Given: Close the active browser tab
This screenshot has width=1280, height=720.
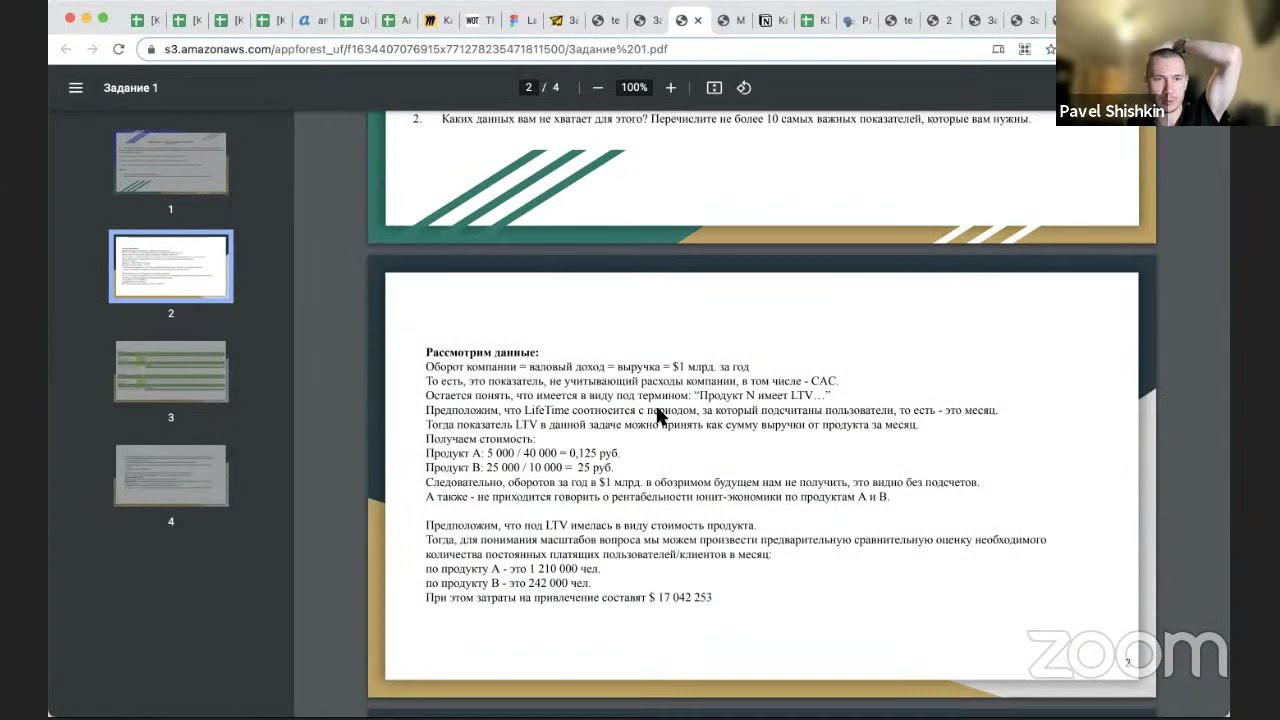Looking at the screenshot, I should (x=698, y=20).
